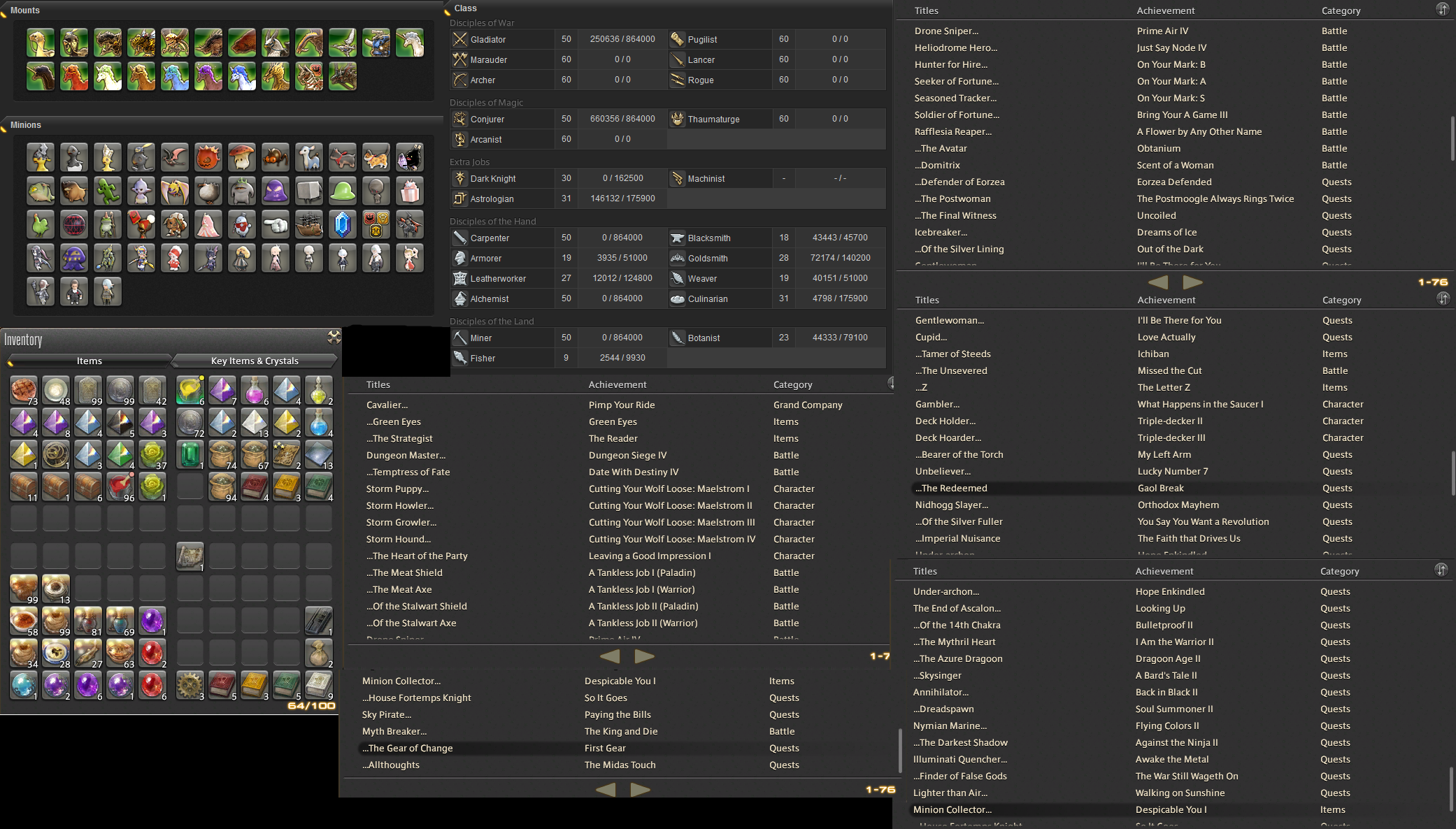Pick the treasure map scroll item
Image resolution: width=1456 pixels, height=829 pixels.
pos(190,557)
